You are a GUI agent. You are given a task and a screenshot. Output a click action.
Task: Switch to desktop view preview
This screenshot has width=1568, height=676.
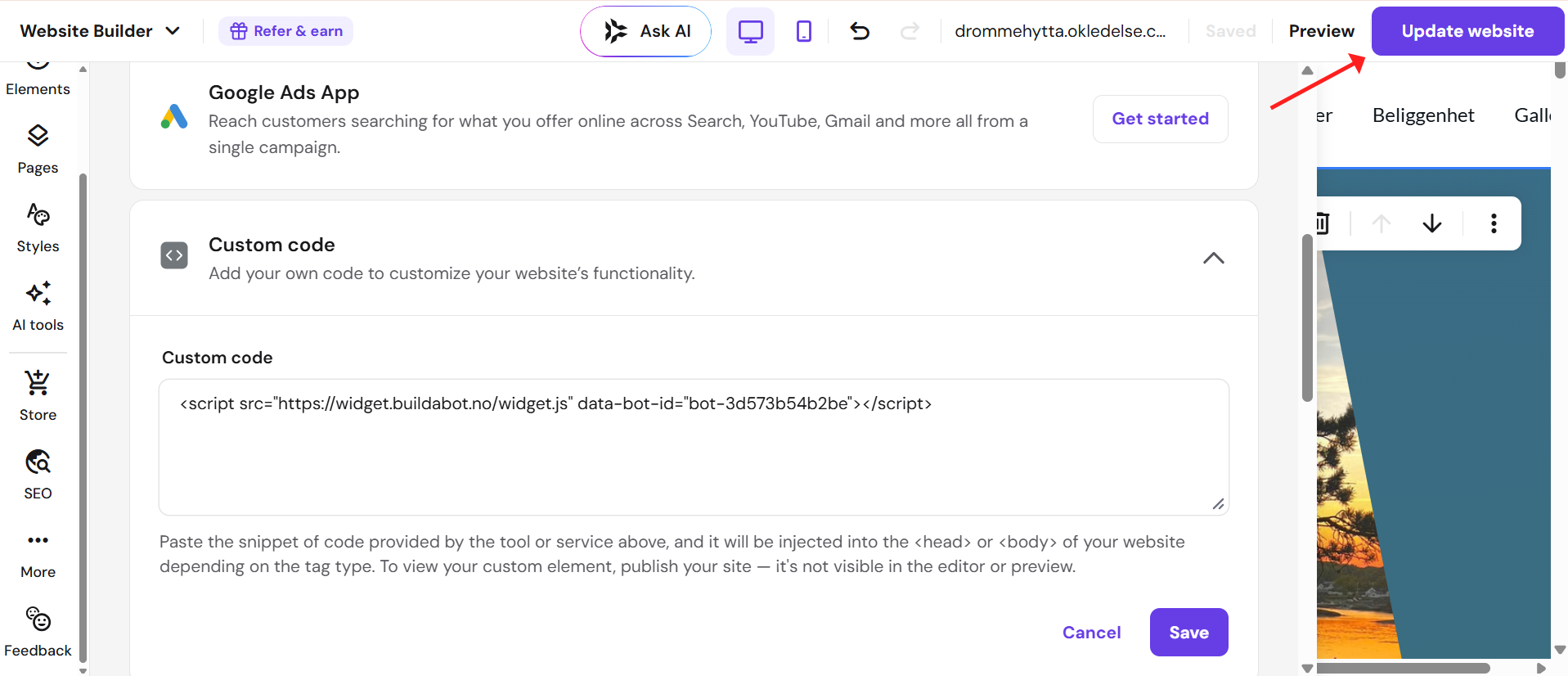click(750, 31)
